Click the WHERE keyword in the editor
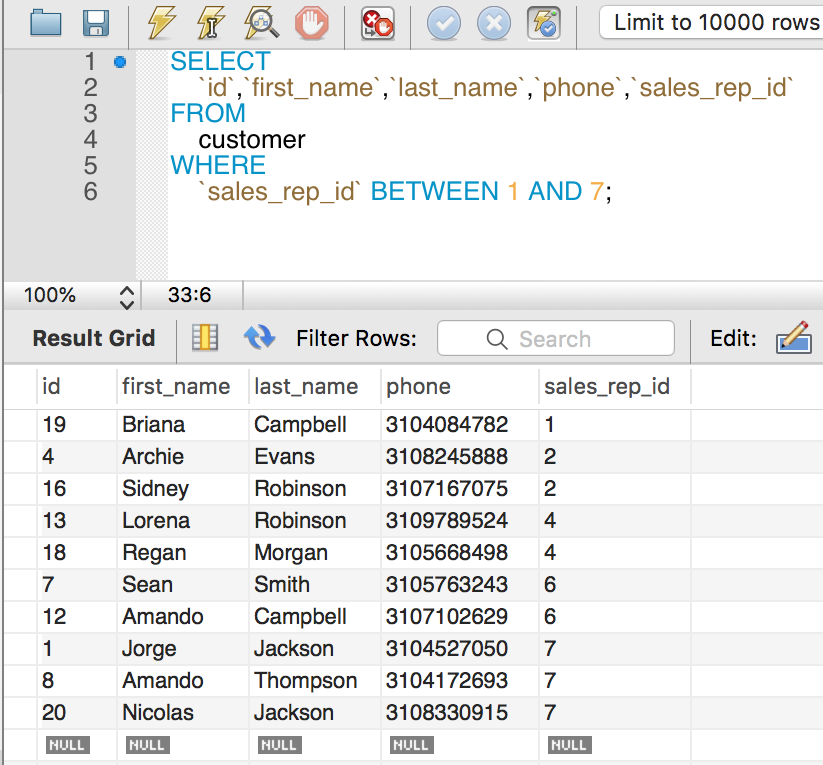 pyautogui.click(x=218, y=165)
